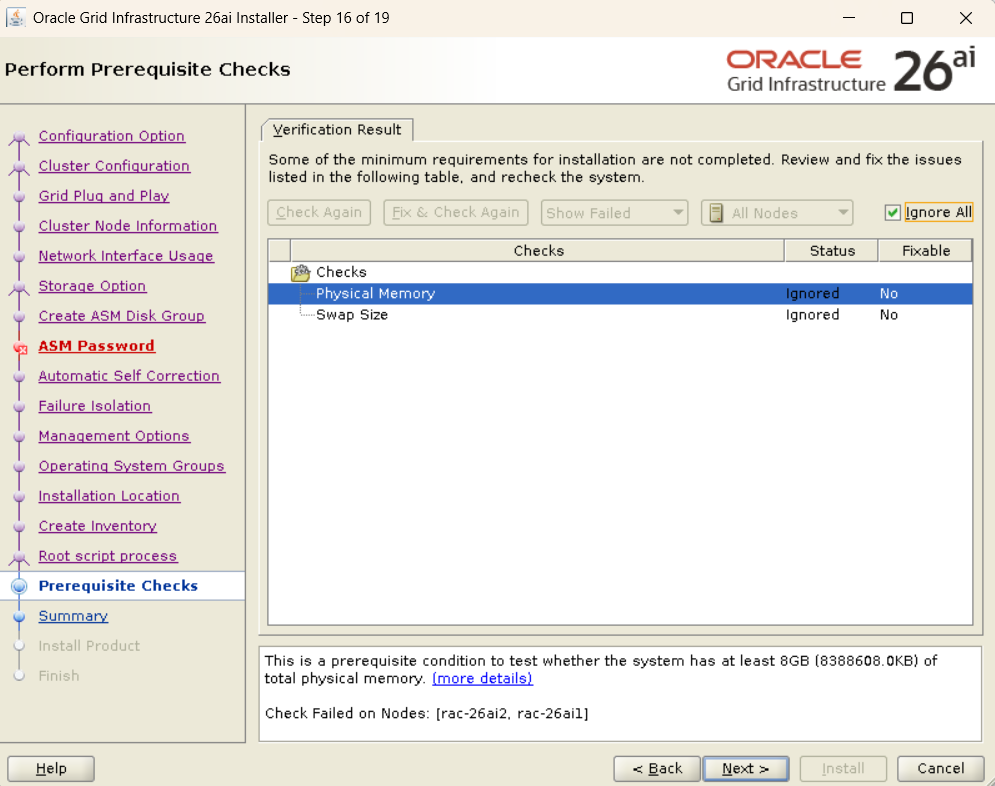995x786 pixels.
Task: Open the more details link
Action: [x=482, y=679]
